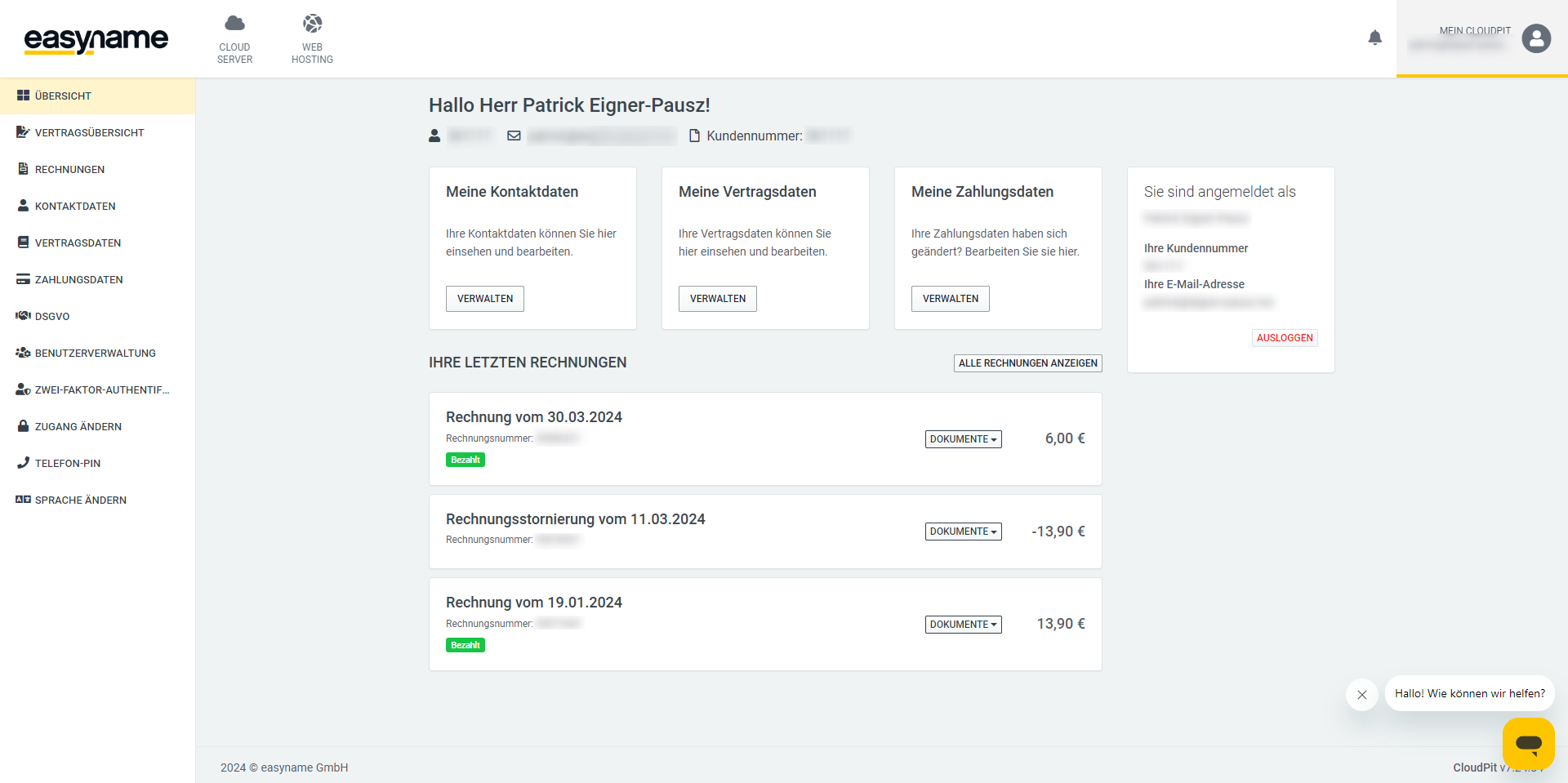Open the Cloud Server section icon

pyautogui.click(x=234, y=24)
